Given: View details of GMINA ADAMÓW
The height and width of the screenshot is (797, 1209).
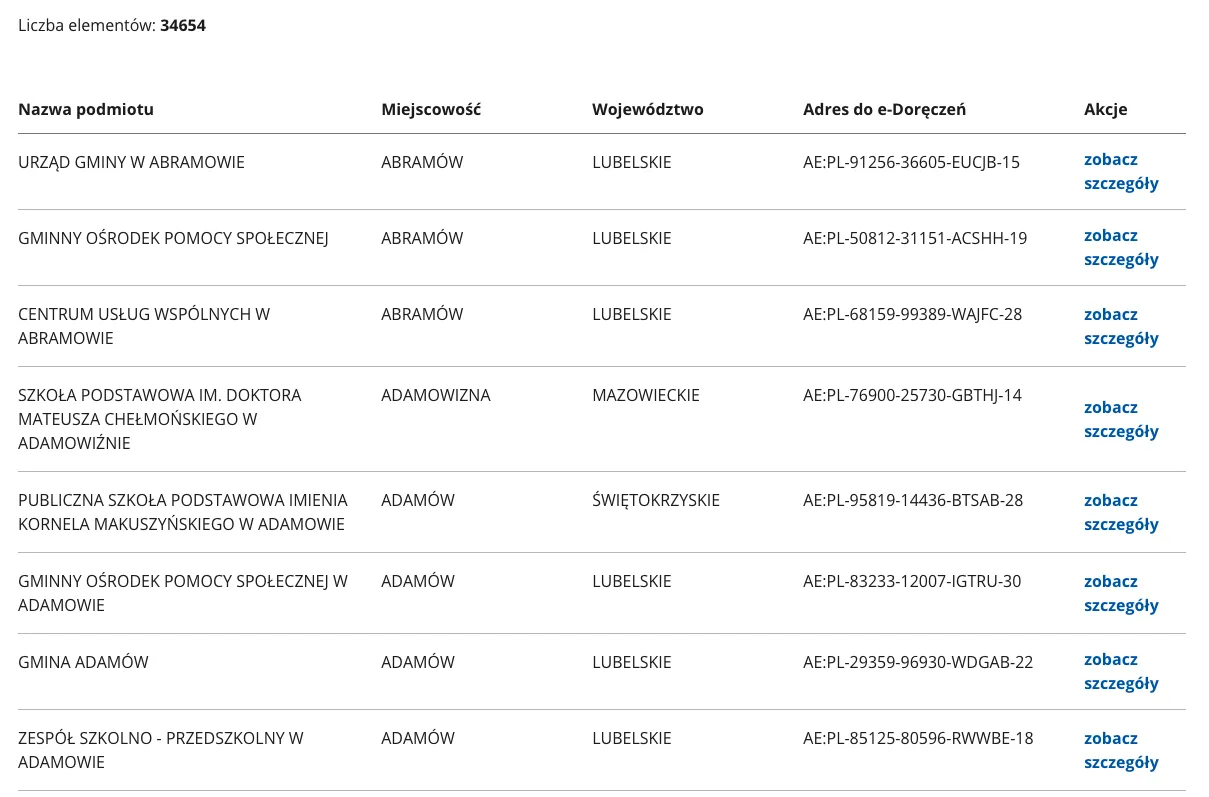Looking at the screenshot, I should coord(1120,671).
